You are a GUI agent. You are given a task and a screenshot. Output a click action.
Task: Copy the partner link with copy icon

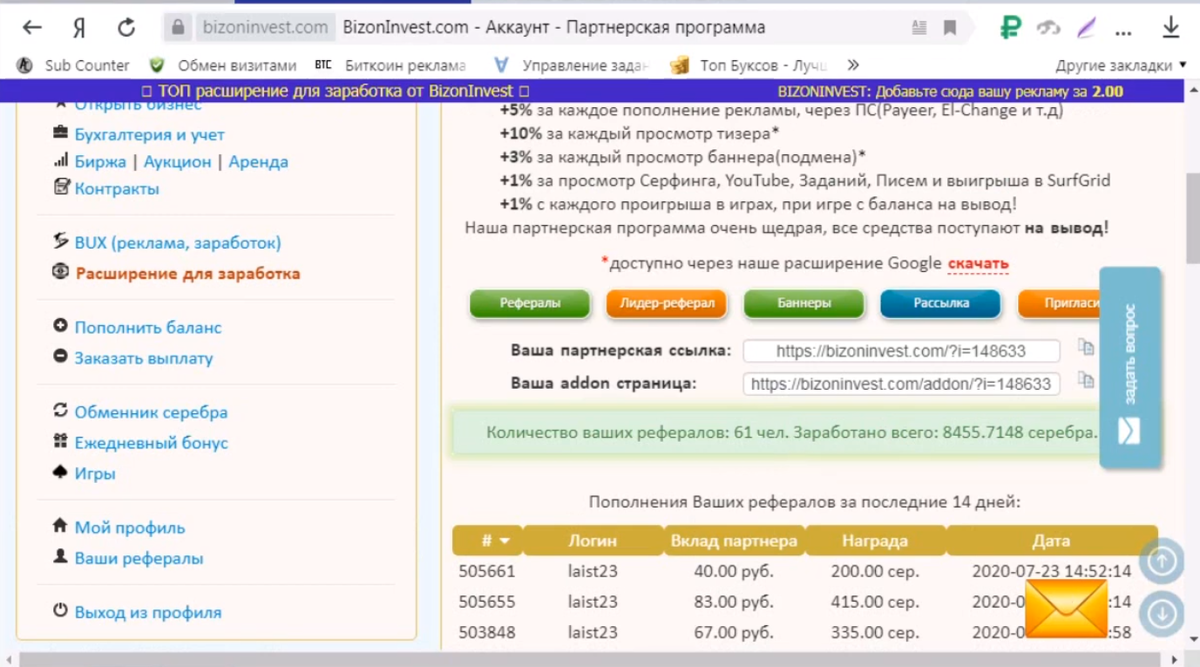coord(1086,347)
